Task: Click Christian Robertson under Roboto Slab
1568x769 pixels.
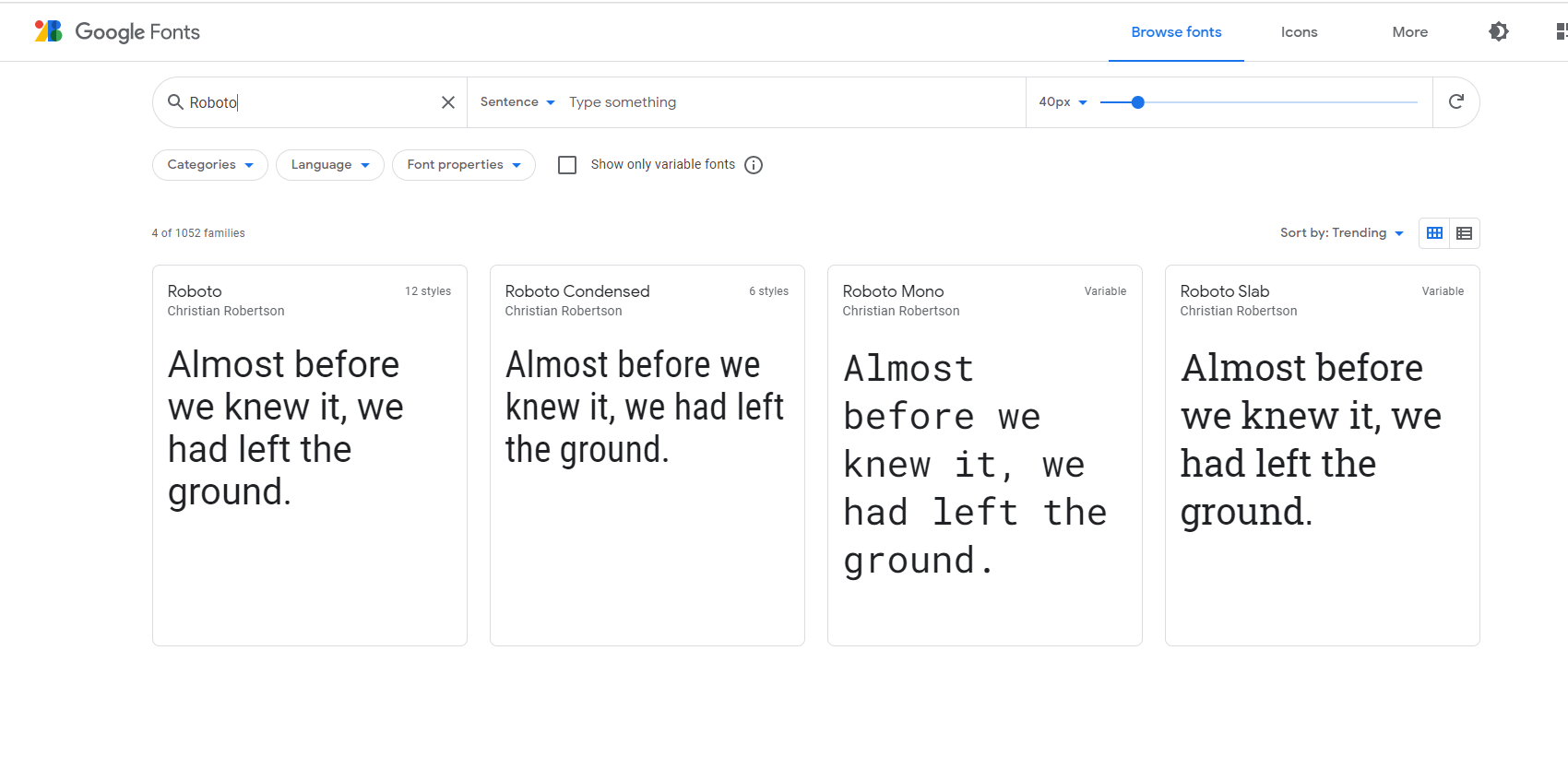Action: [x=1239, y=311]
